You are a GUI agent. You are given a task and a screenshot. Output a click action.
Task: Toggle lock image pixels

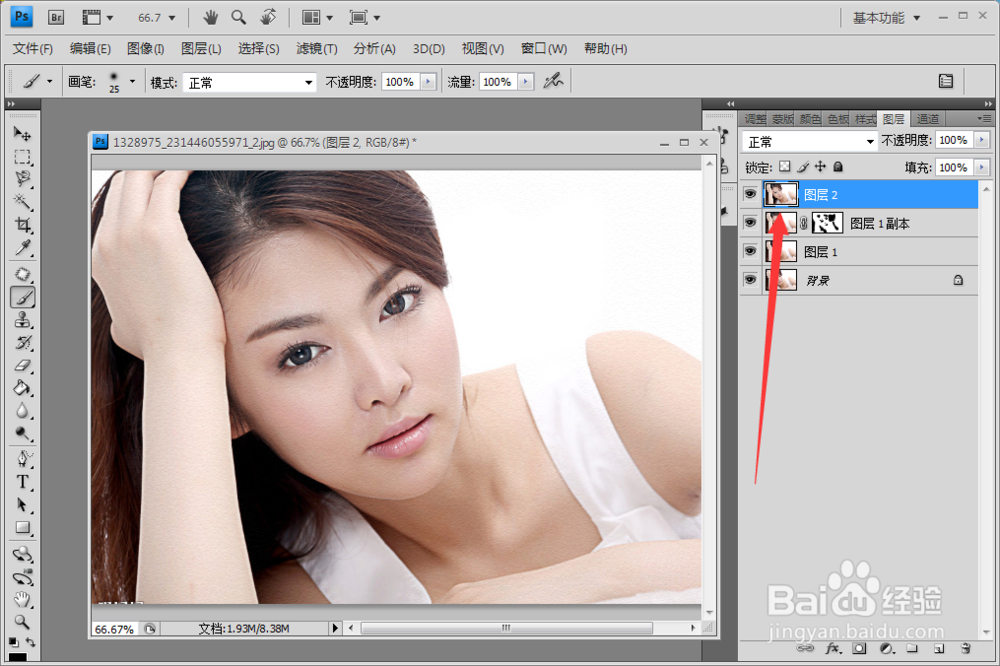click(x=803, y=166)
